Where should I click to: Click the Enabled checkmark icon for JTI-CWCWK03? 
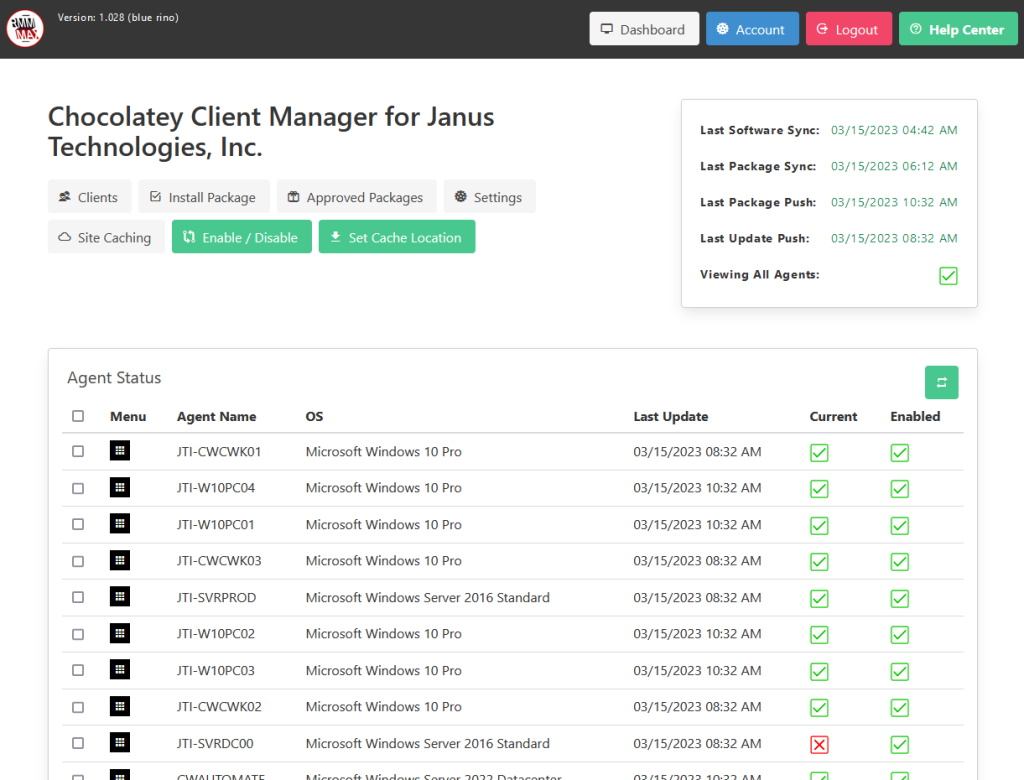click(899, 562)
